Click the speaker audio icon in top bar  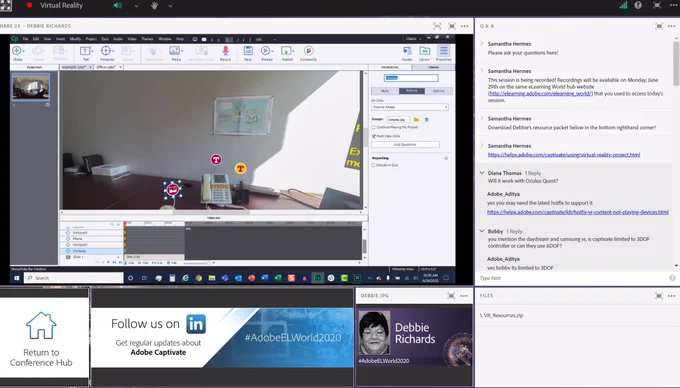click(117, 6)
